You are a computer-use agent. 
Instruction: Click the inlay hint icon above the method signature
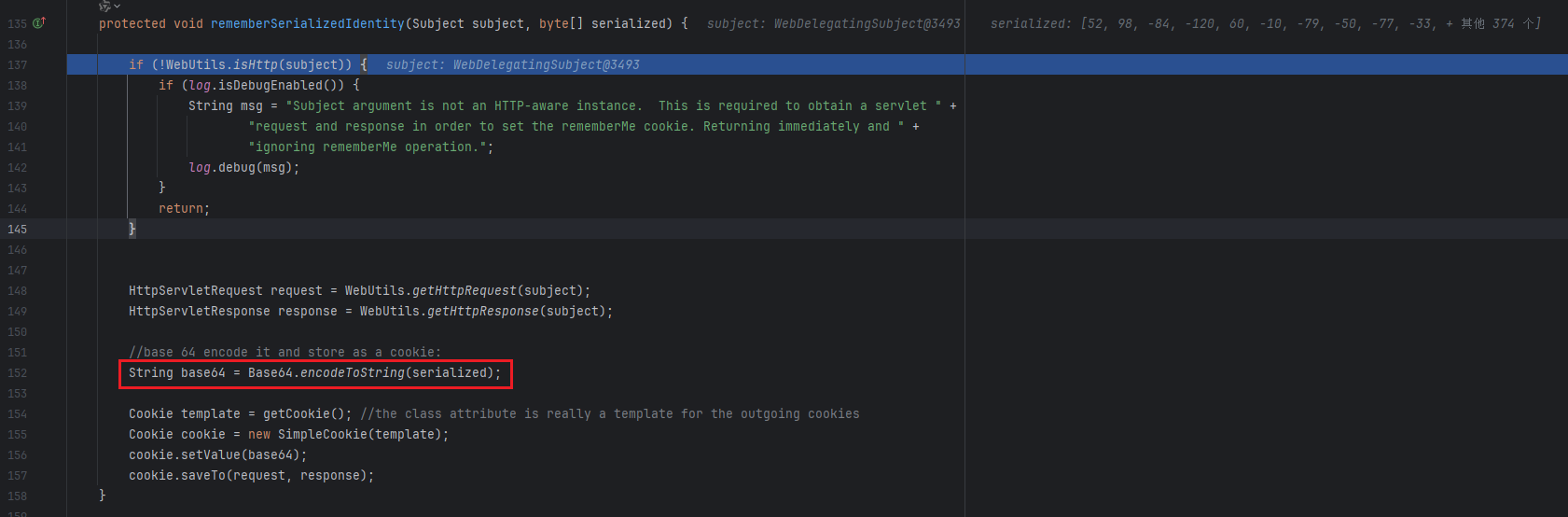(x=104, y=6)
